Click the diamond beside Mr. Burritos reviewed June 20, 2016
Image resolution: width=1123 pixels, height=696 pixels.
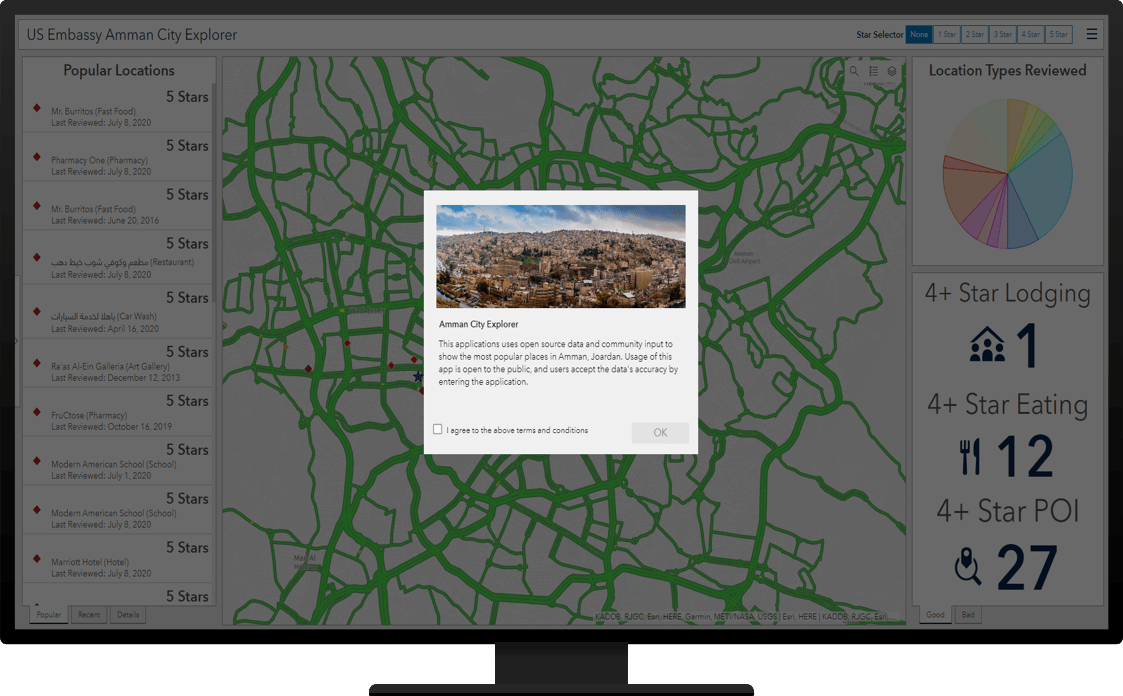pos(37,205)
